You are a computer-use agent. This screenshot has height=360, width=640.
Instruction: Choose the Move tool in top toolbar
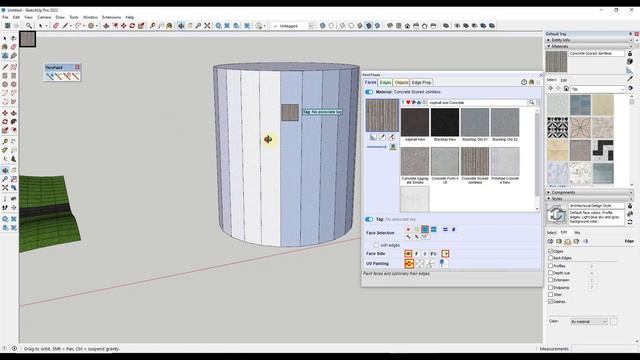[x=123, y=25]
